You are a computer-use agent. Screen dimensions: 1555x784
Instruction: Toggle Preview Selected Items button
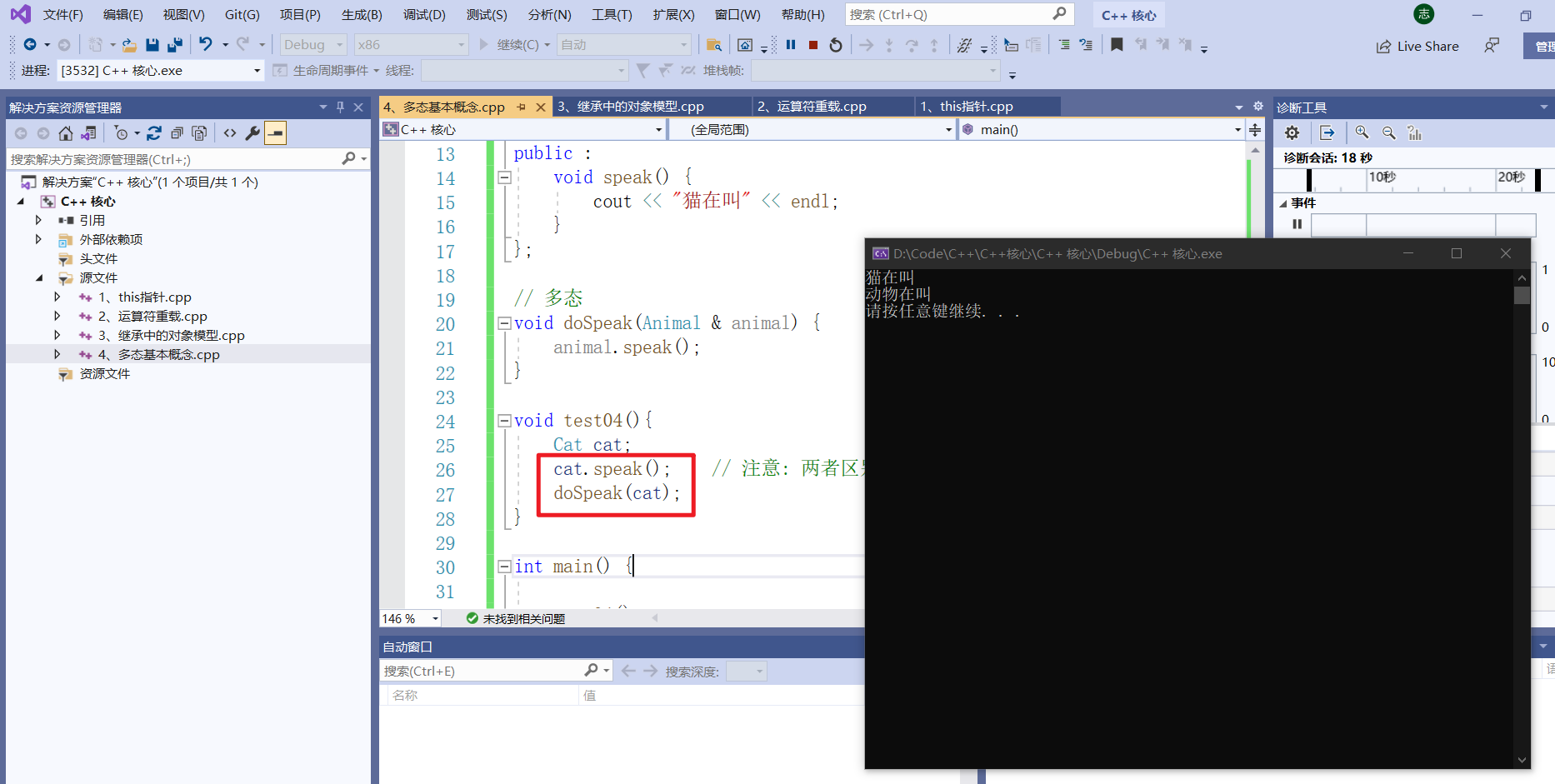(x=276, y=133)
